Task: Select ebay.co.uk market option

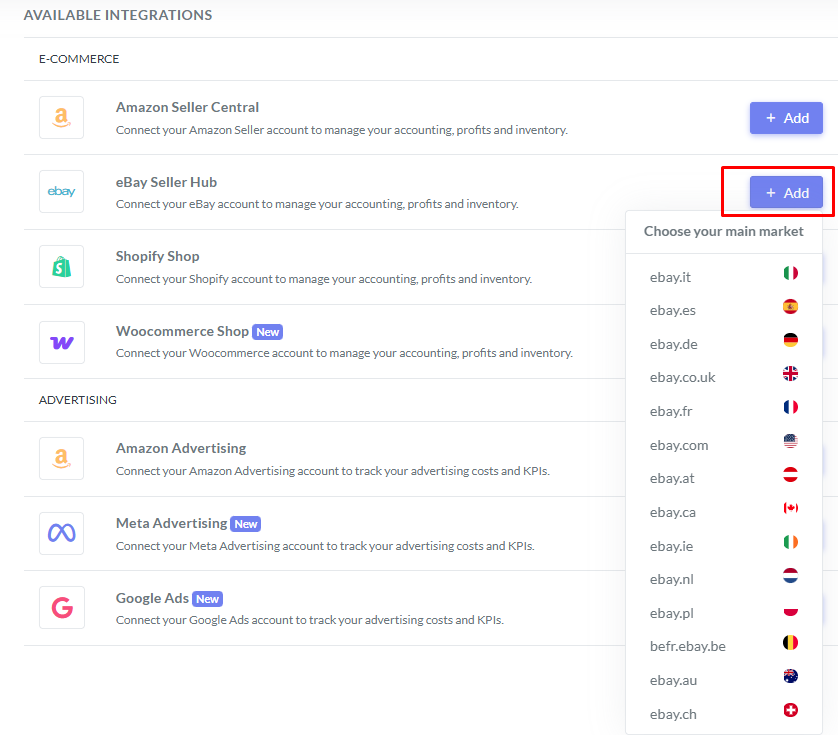Action: [682, 377]
